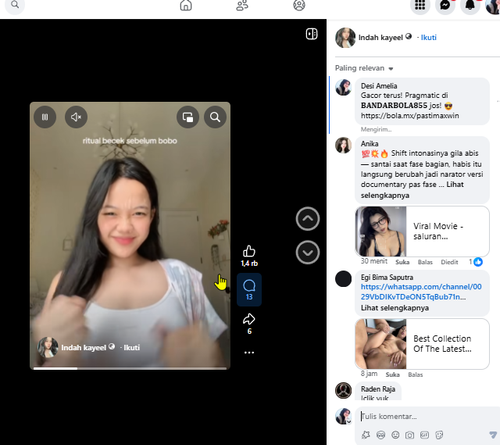Open the Paling relevan sort dropdown
Image resolution: width=500 pixels, height=445 pixels.
click(x=364, y=68)
